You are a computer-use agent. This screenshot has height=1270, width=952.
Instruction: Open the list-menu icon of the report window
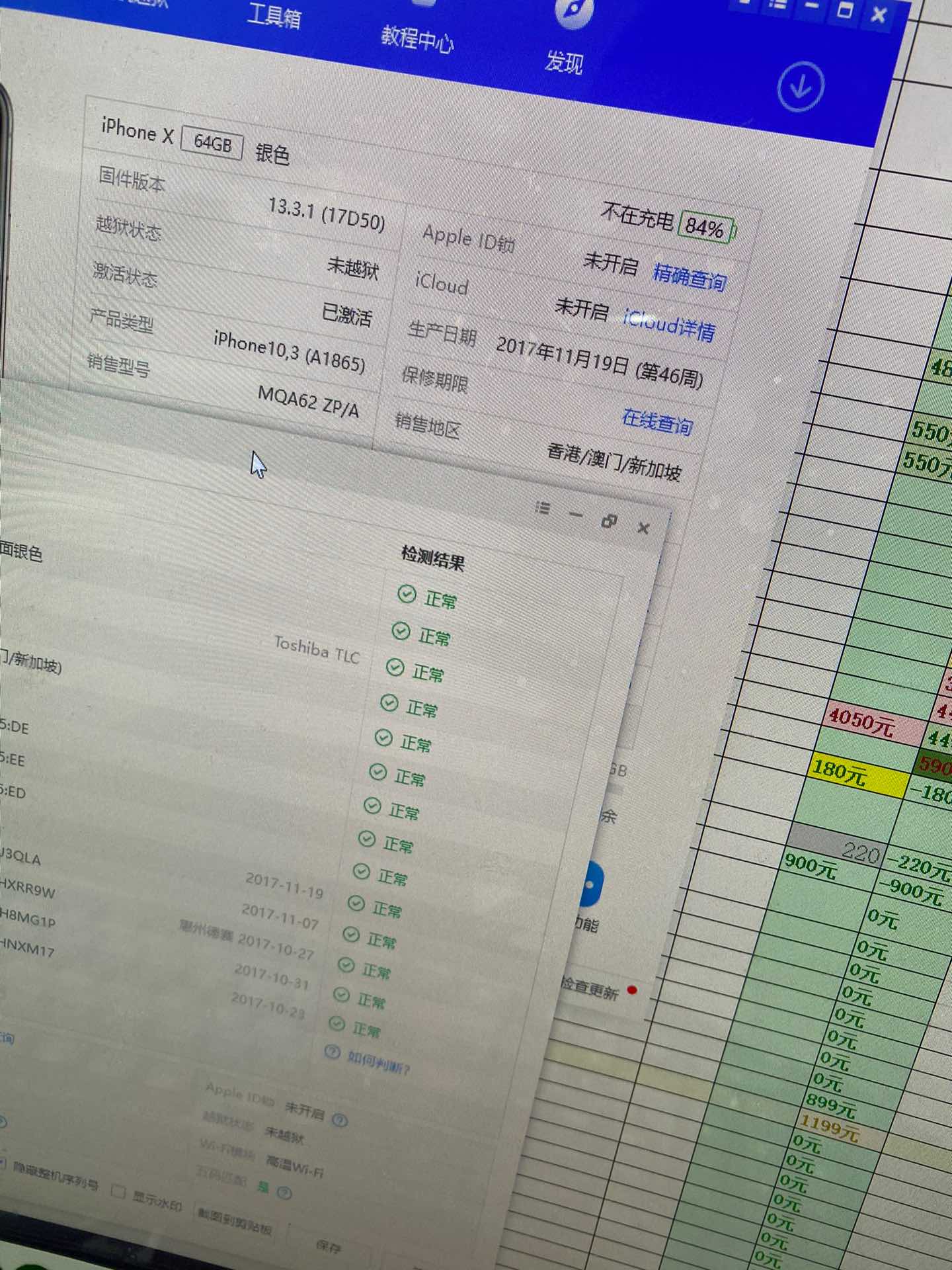[x=543, y=508]
